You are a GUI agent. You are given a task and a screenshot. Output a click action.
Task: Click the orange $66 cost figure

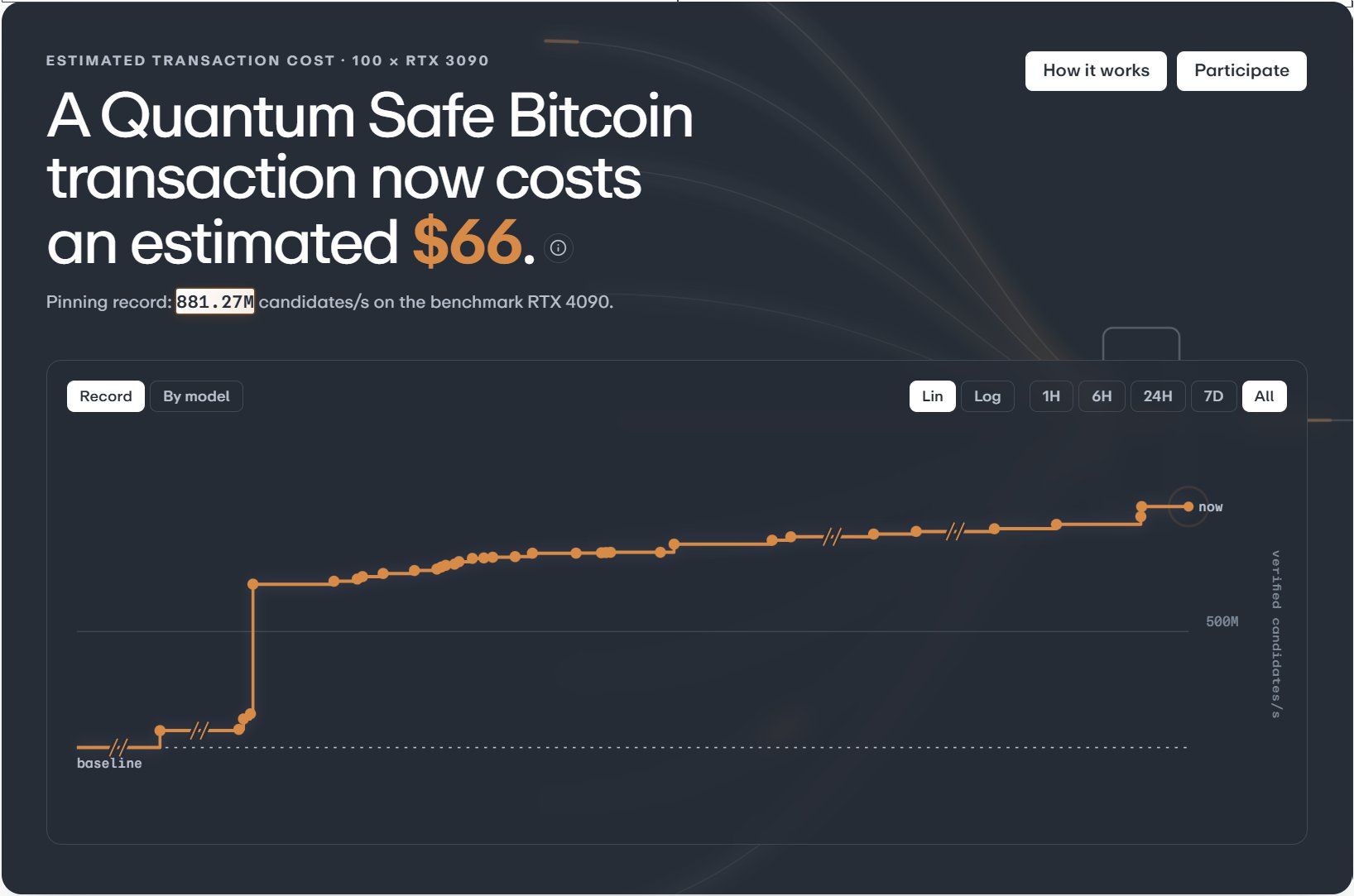[x=468, y=242]
